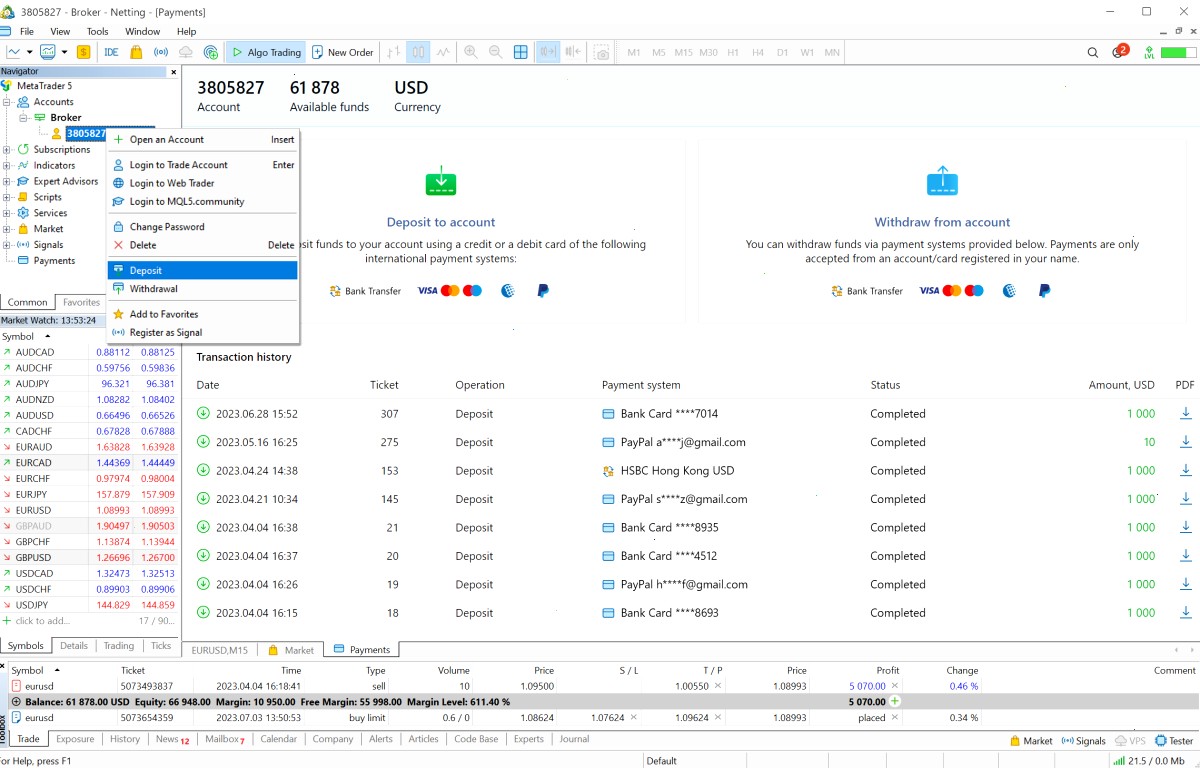Open the new chart dropdown arrow
The height and width of the screenshot is (768, 1200).
[30, 52]
